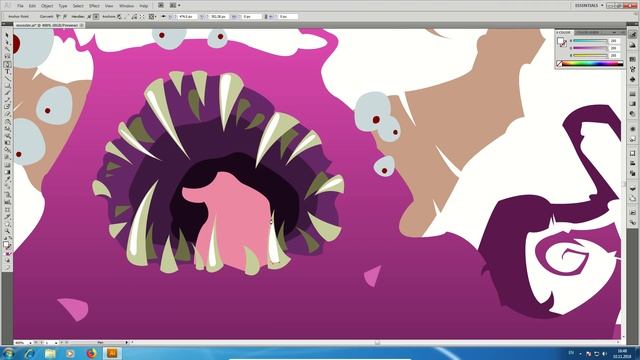Select the Type tool
This screenshot has width=640, height=360.
[x=7, y=71]
